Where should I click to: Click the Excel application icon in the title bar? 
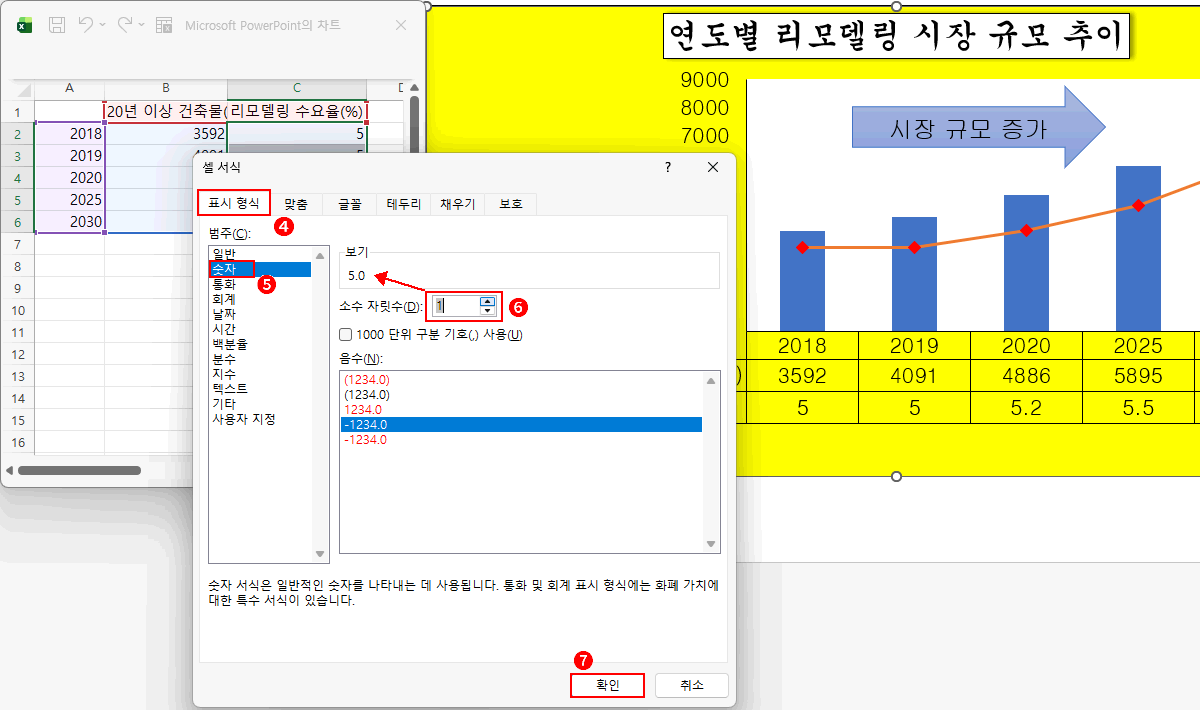(25, 24)
